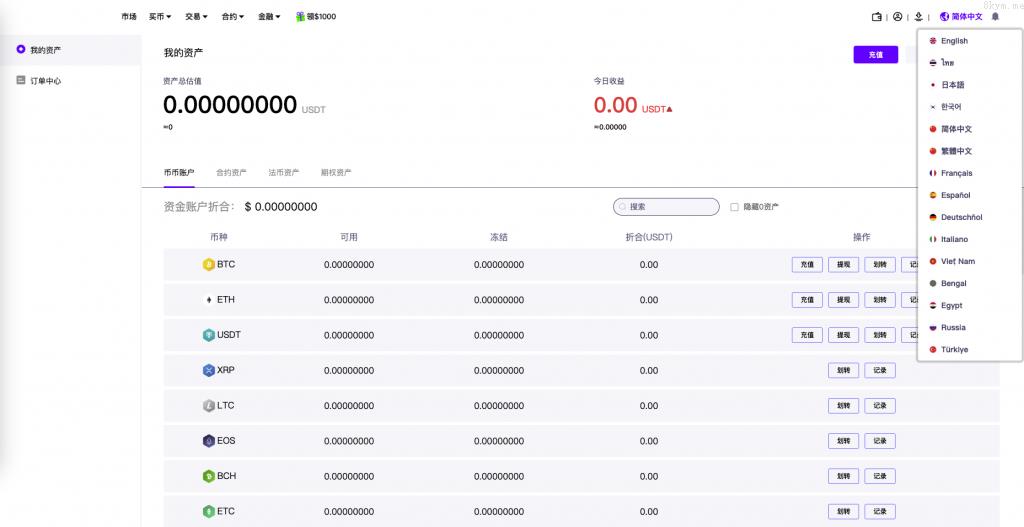The width and height of the screenshot is (1024, 527).
Task: Click the 我的资产 sidebar icon
Action: tap(21, 49)
